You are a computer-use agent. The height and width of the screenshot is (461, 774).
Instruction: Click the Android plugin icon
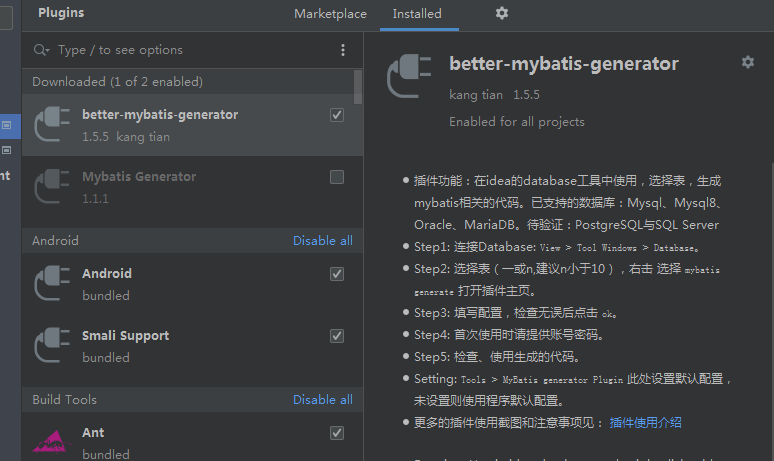point(52,283)
